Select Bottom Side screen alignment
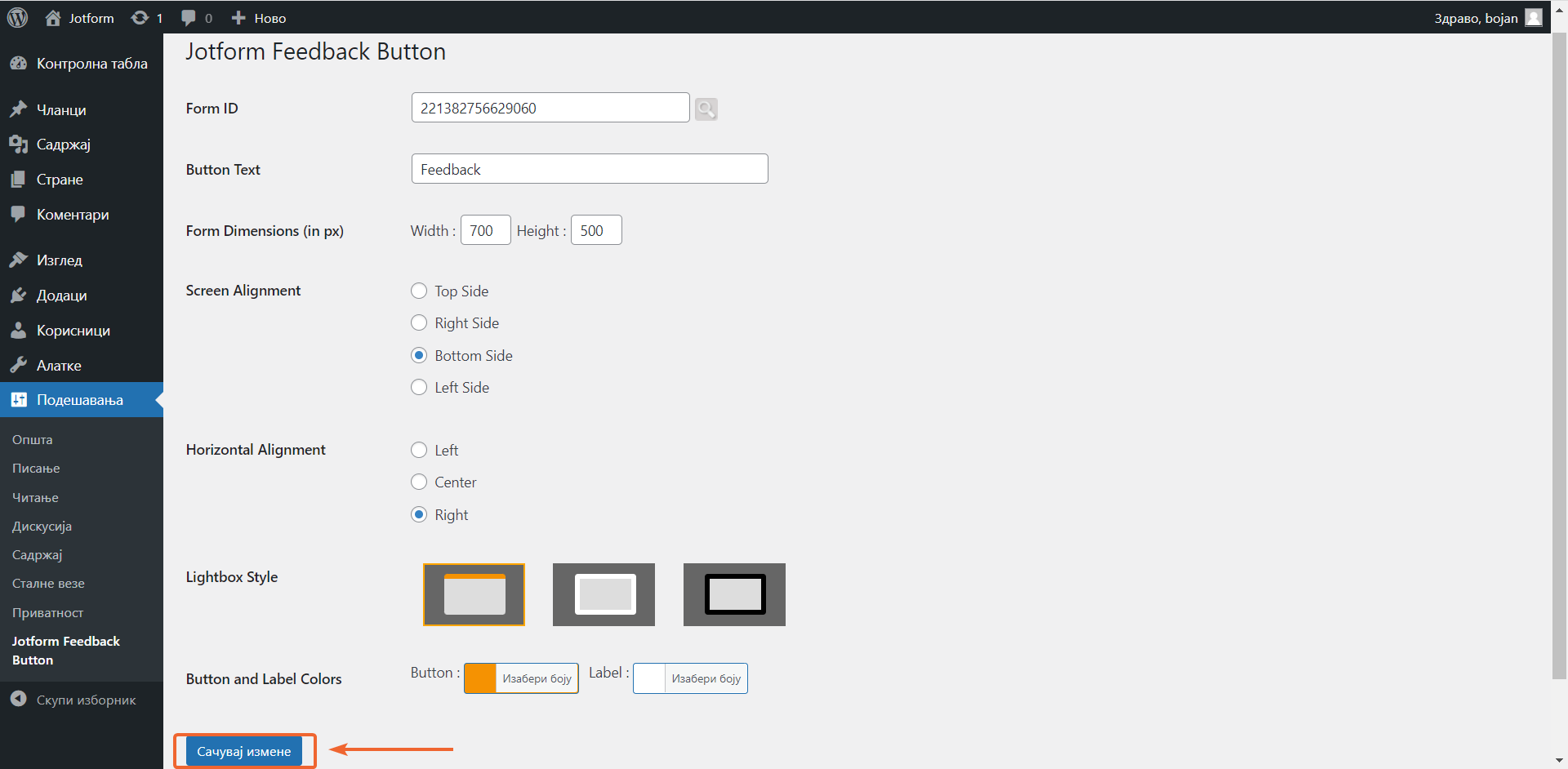Image resolution: width=1568 pixels, height=769 pixels. click(419, 355)
